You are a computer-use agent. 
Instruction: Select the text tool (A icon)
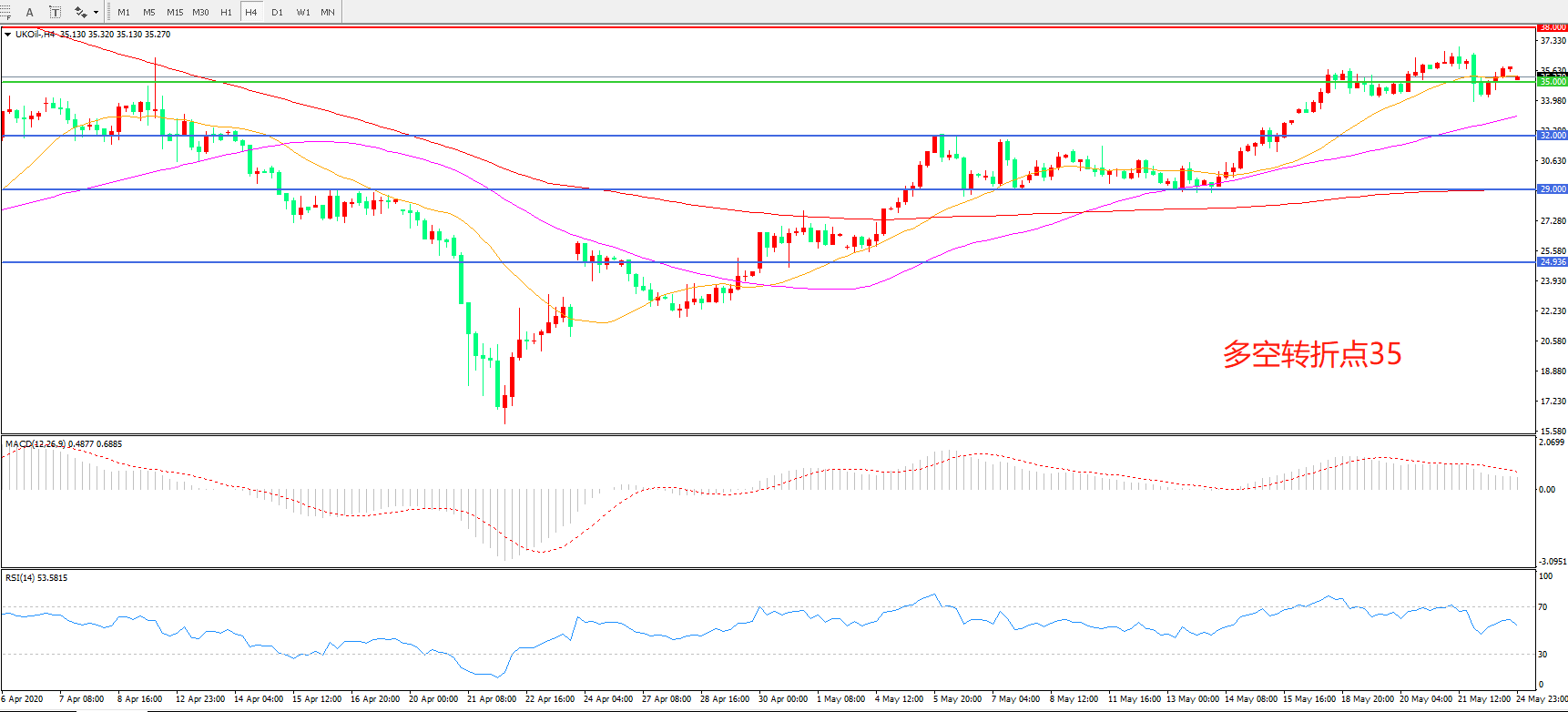[x=29, y=12]
